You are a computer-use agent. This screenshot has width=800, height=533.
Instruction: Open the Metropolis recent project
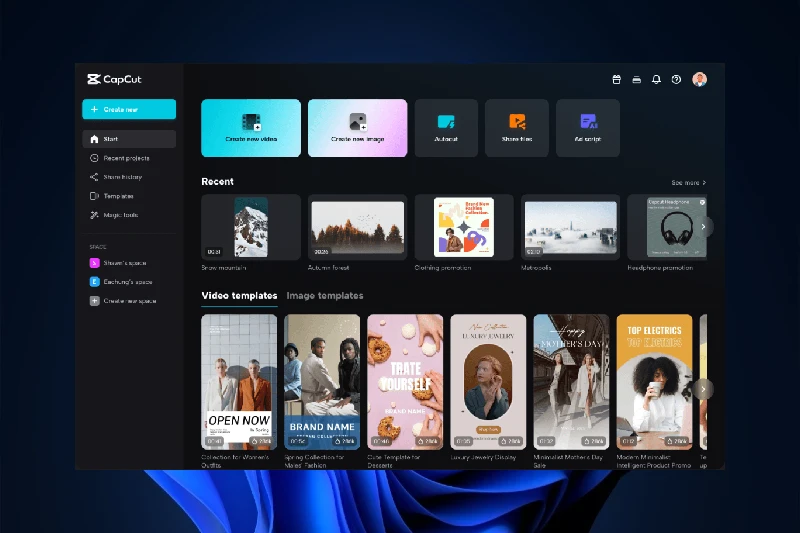(x=570, y=227)
